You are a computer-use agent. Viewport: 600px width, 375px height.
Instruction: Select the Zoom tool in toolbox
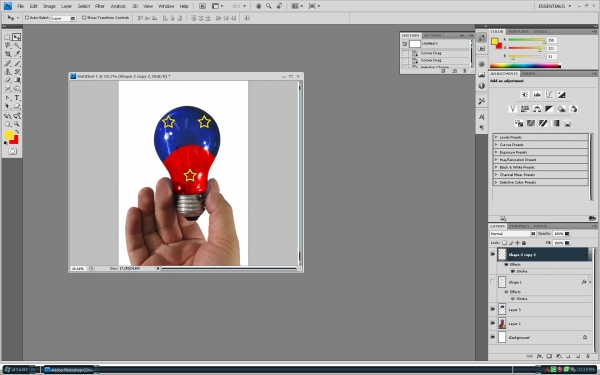click(16, 124)
